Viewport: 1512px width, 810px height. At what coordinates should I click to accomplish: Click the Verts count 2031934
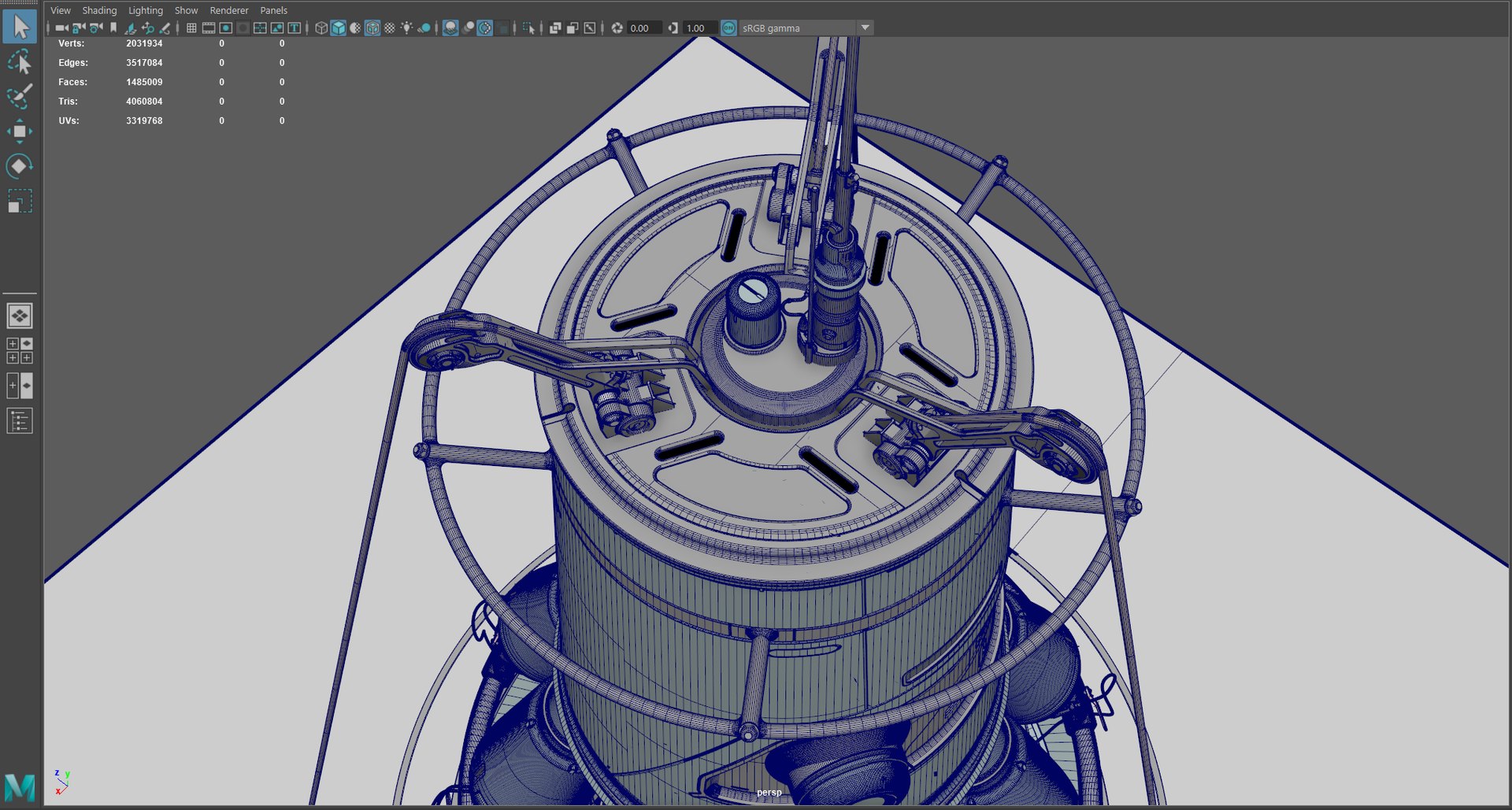(x=144, y=43)
